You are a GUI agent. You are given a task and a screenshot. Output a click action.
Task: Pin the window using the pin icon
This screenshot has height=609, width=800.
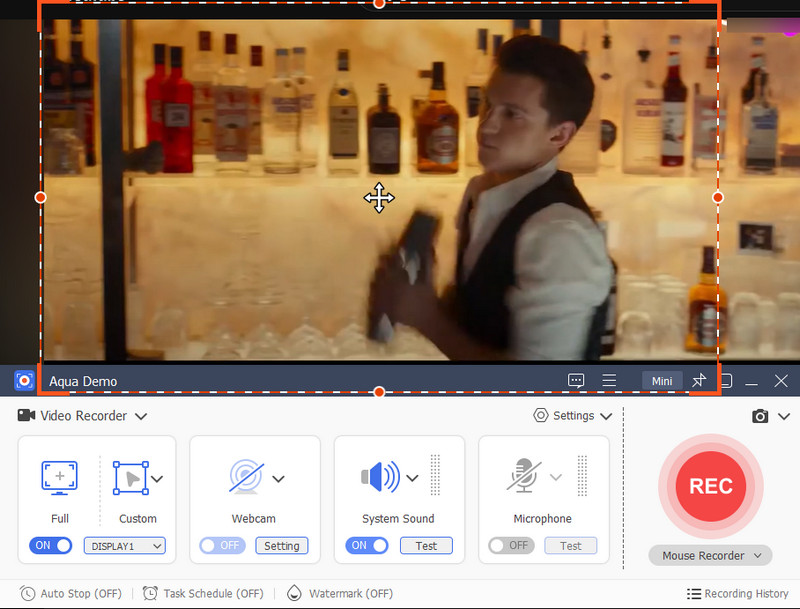point(700,381)
